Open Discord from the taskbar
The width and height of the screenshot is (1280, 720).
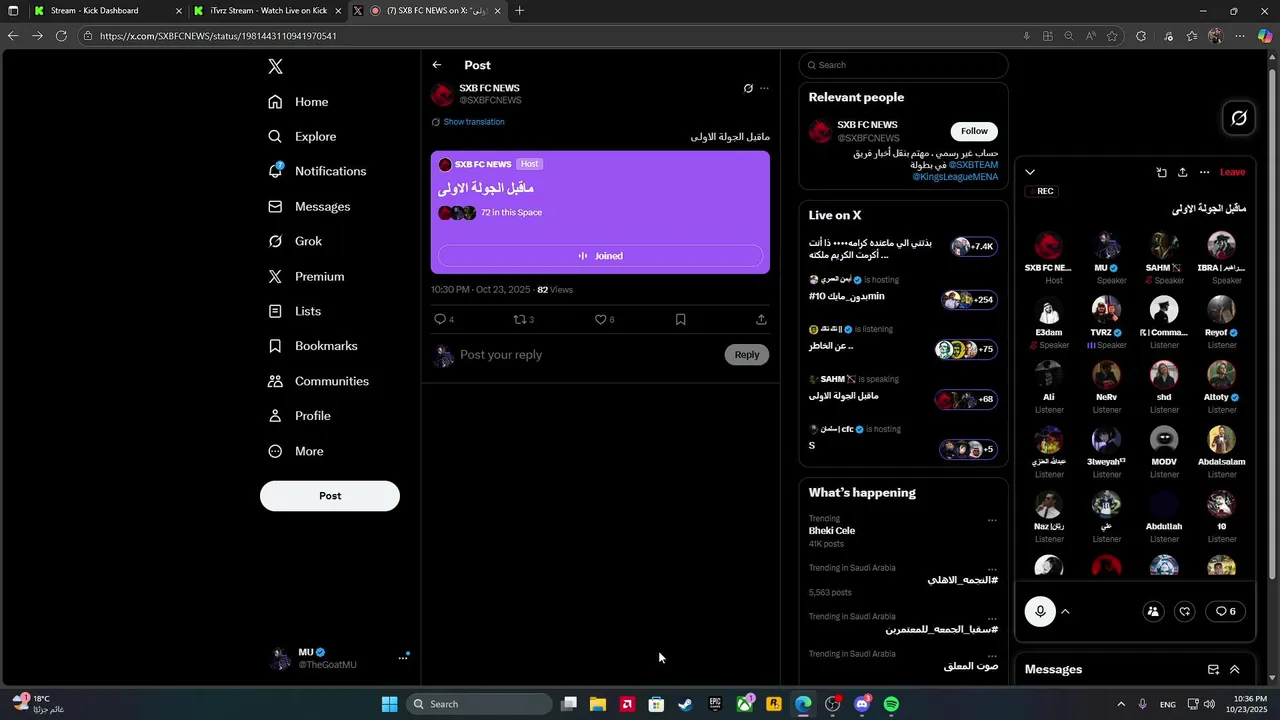pyautogui.click(x=862, y=704)
